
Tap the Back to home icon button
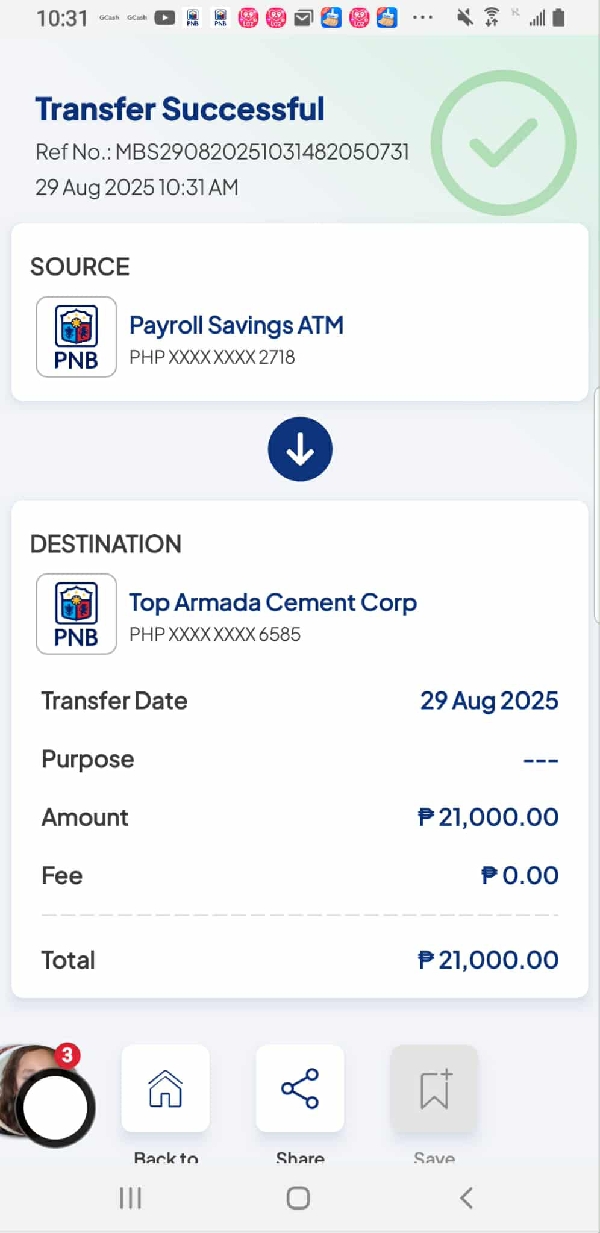[165, 1088]
